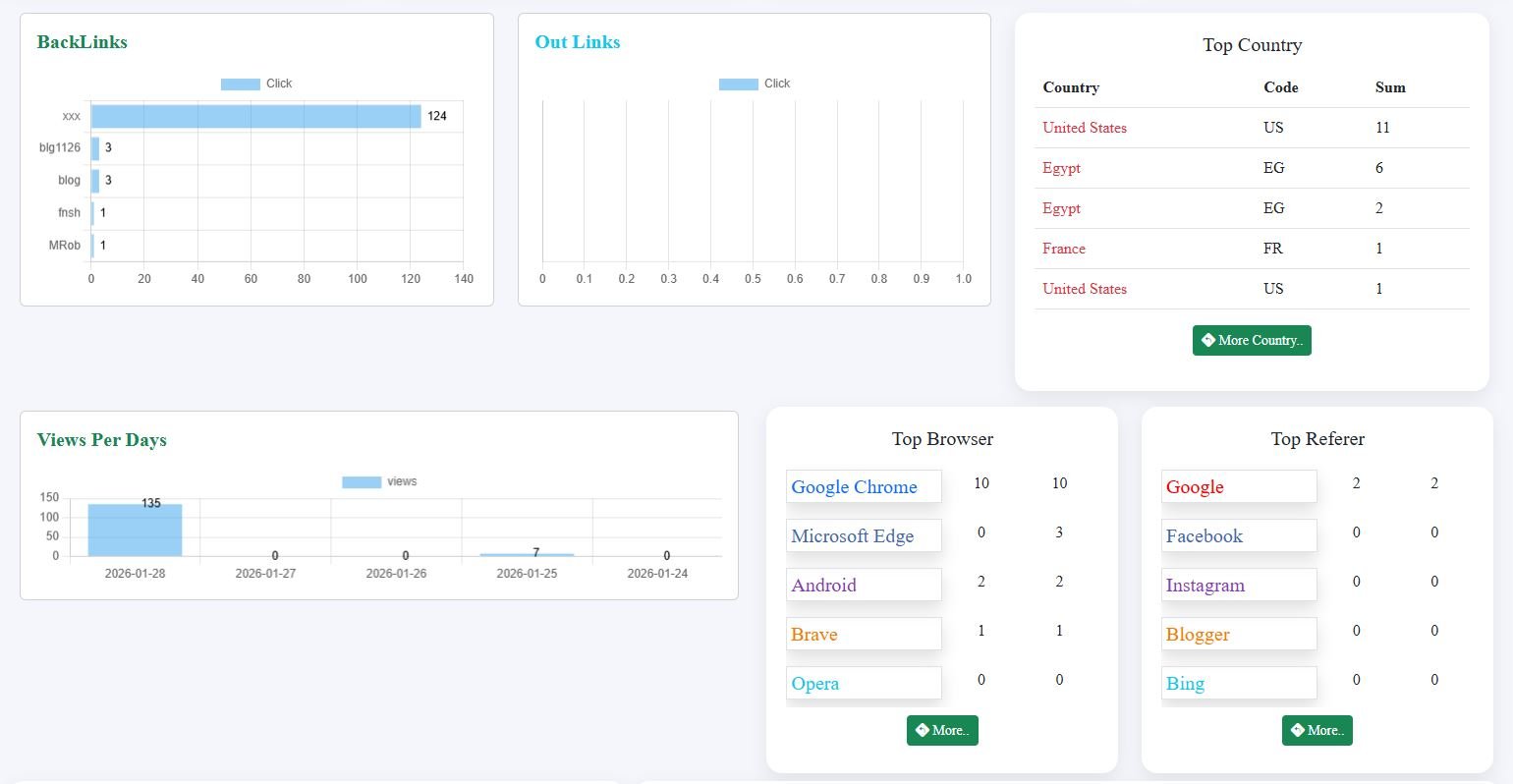The height and width of the screenshot is (784, 1513).
Task: Click the blg1126 bar in BackLinks chart
Action: tap(95, 148)
